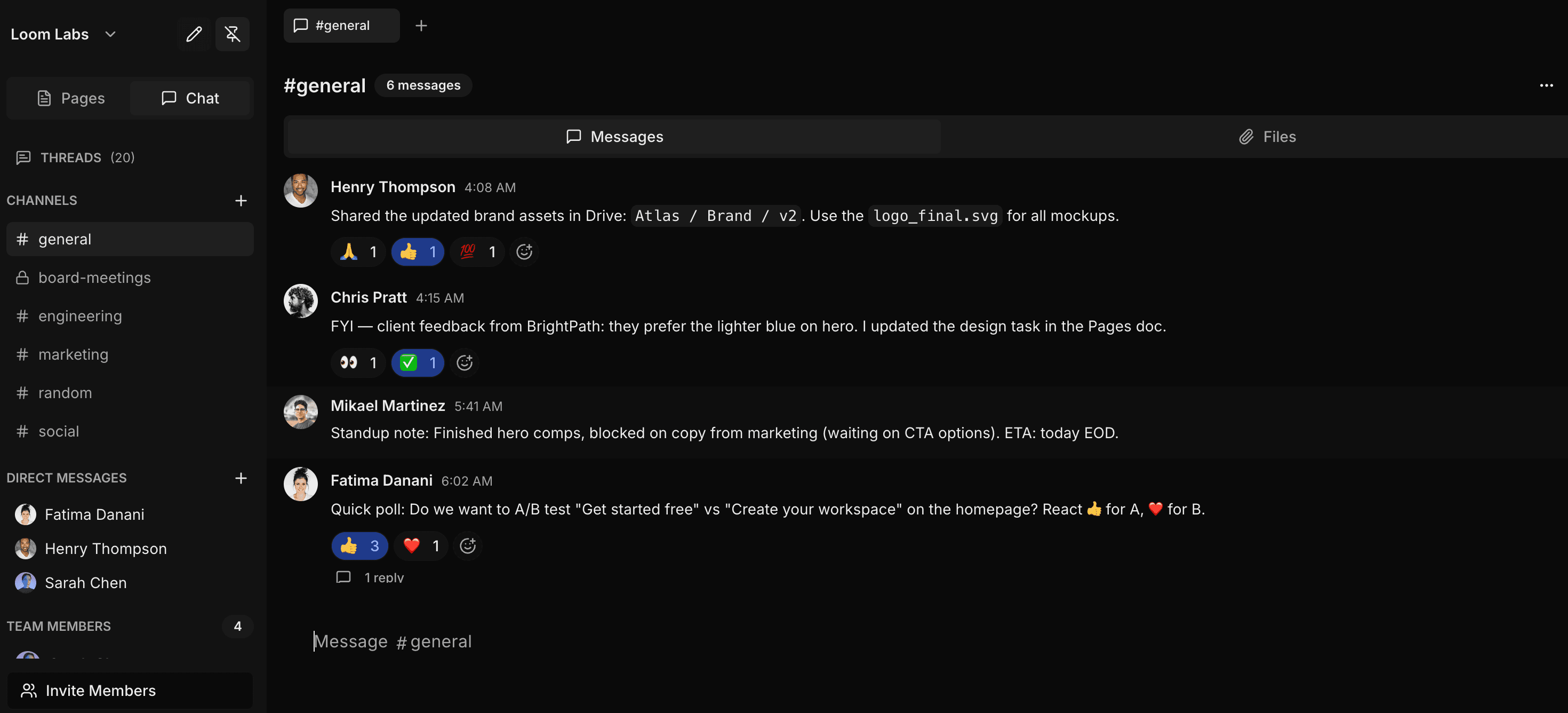Open the emoji reaction picker on Chris's message
The image size is (1568, 713).
click(465, 362)
